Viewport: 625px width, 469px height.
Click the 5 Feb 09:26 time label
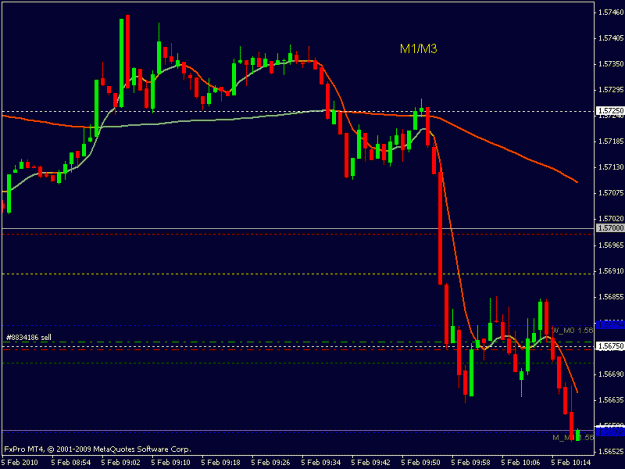[271, 462]
